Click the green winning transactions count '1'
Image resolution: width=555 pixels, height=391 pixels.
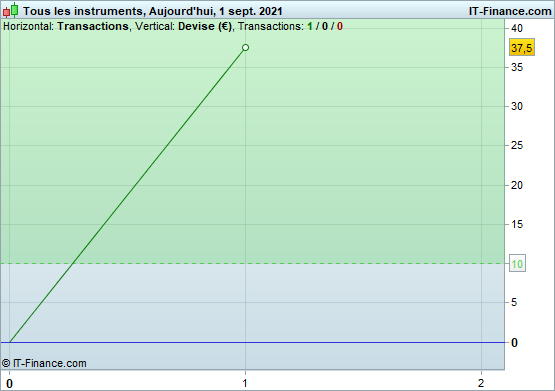(310, 26)
